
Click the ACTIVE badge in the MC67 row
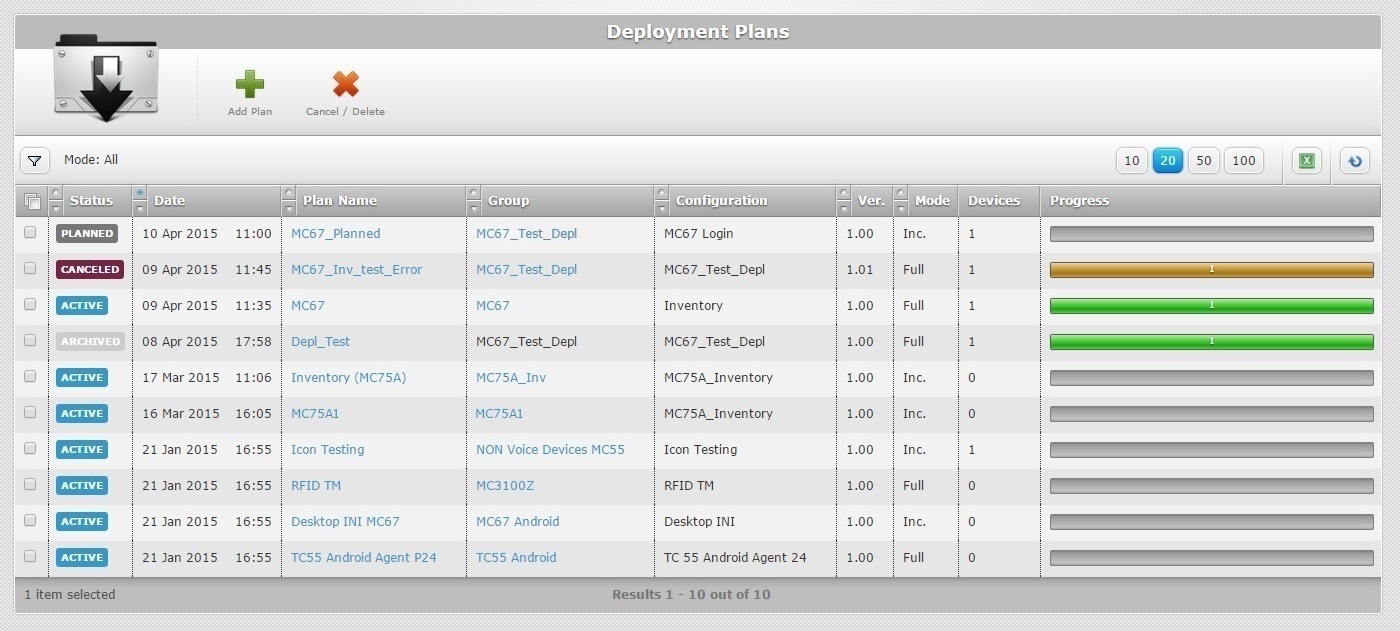82,305
